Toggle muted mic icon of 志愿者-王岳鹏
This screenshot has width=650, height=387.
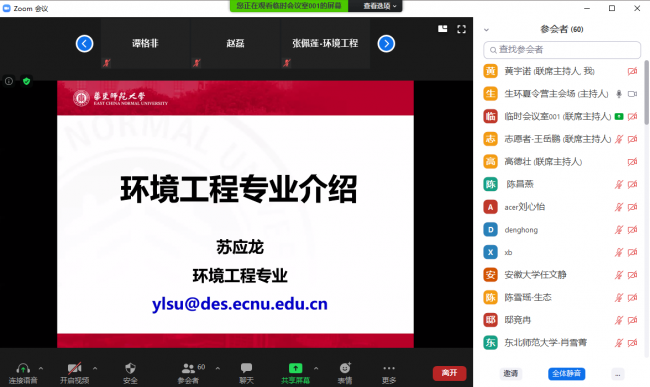[619, 139]
